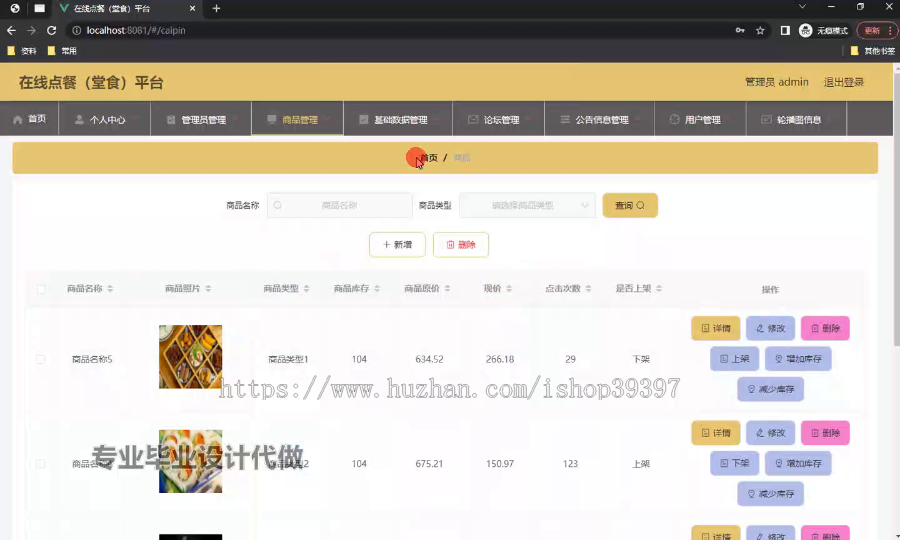Sort by 点击次数 column arrows

(x=588, y=289)
